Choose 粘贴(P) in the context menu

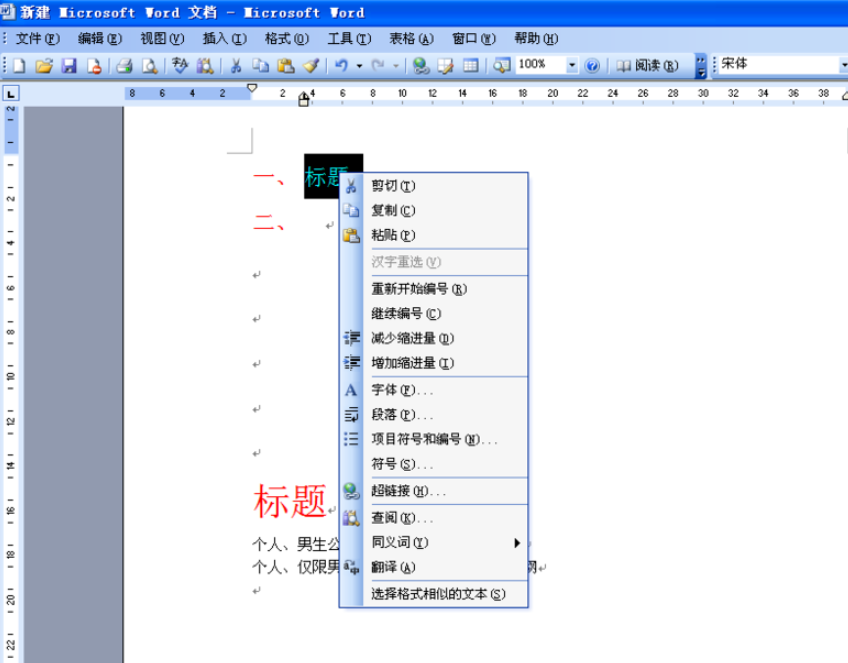point(434,236)
